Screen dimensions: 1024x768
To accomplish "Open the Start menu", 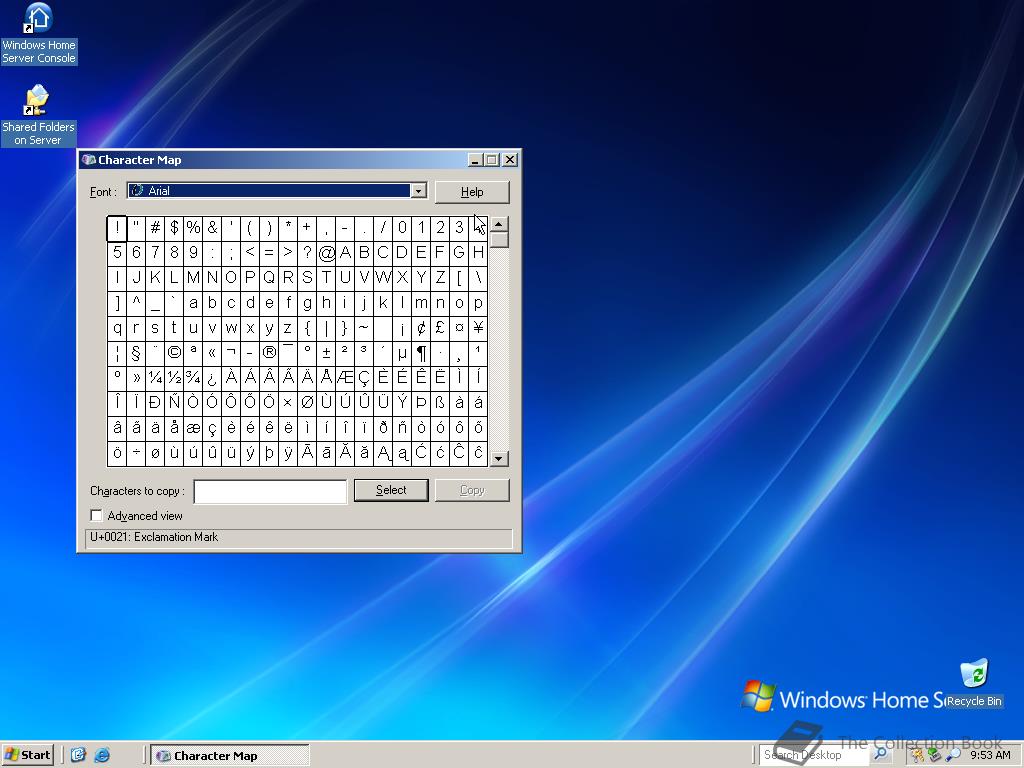I will point(27,755).
